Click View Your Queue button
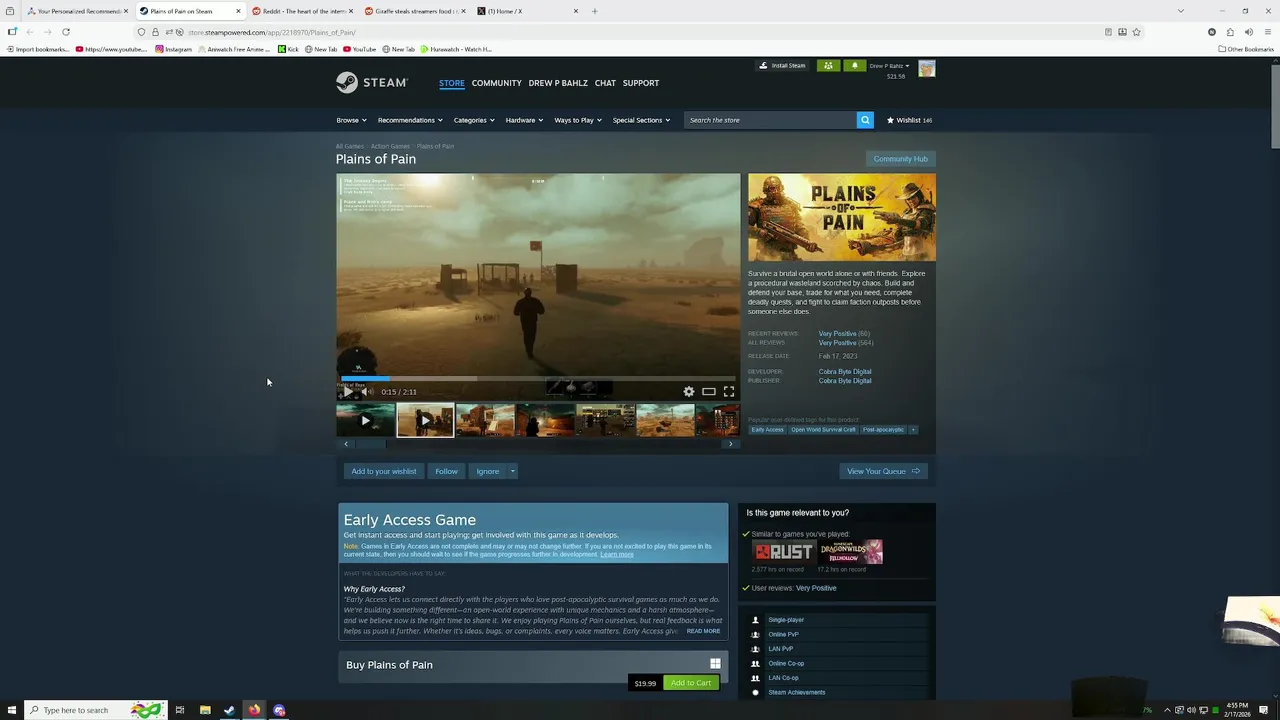 pyautogui.click(x=883, y=471)
